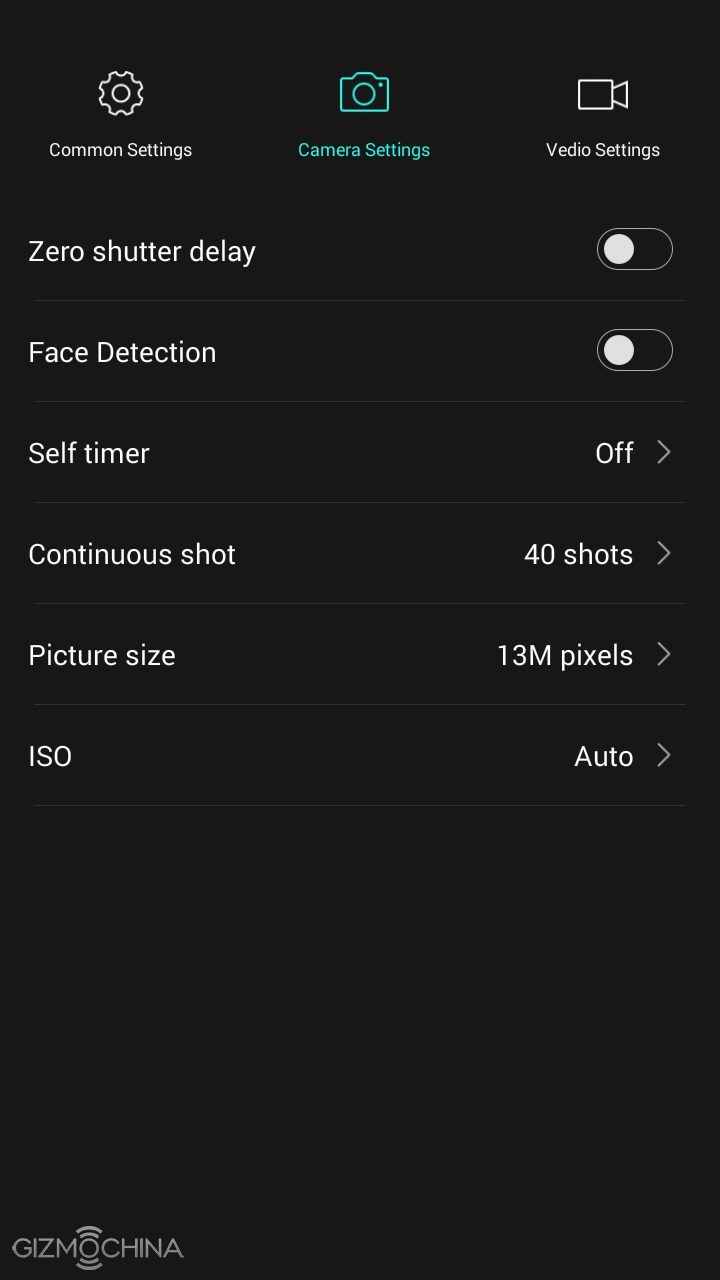Screen dimensions: 720x1280
Task: Tap the Vedio Settings camcorder icon
Action: tap(603, 94)
